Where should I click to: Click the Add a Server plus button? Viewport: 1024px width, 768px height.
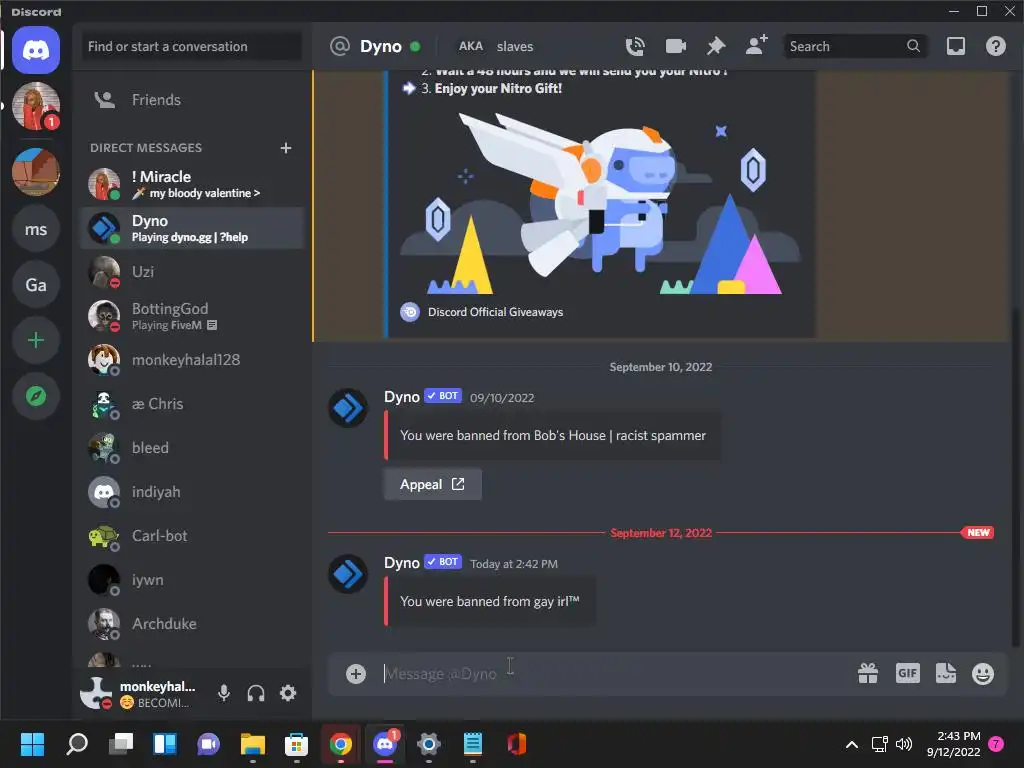click(x=36, y=340)
